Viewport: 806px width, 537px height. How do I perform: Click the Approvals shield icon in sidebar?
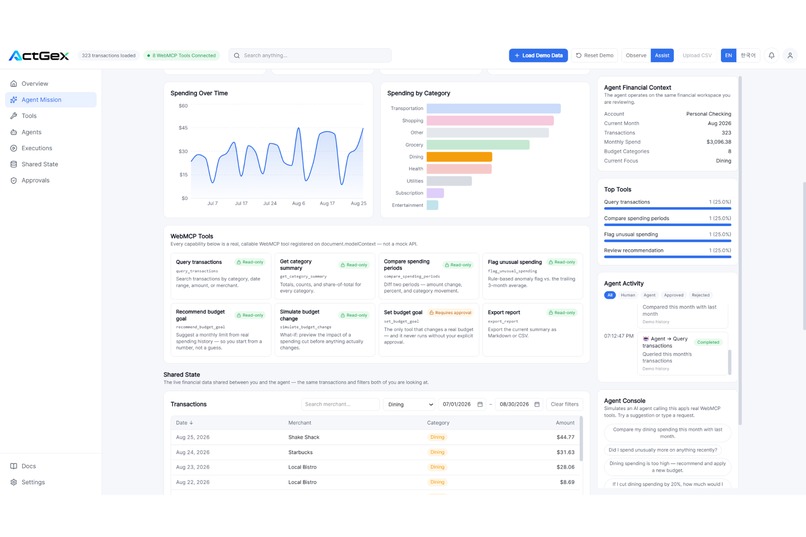(x=14, y=180)
